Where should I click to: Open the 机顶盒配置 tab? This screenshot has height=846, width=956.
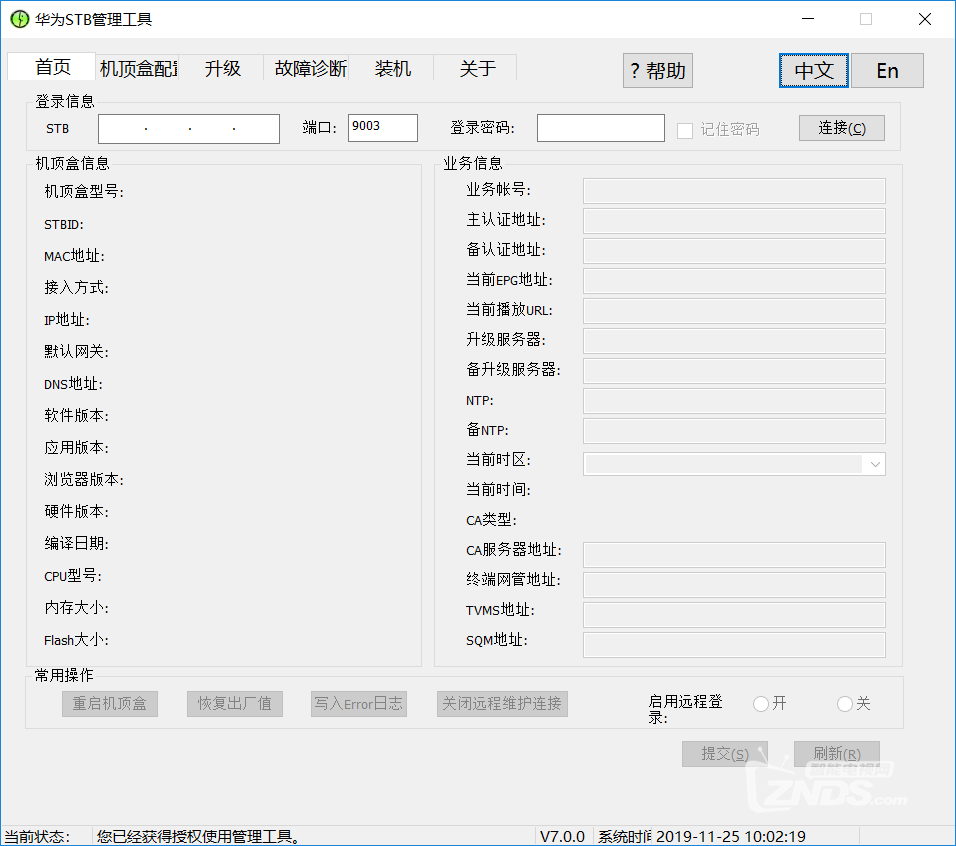(138, 68)
